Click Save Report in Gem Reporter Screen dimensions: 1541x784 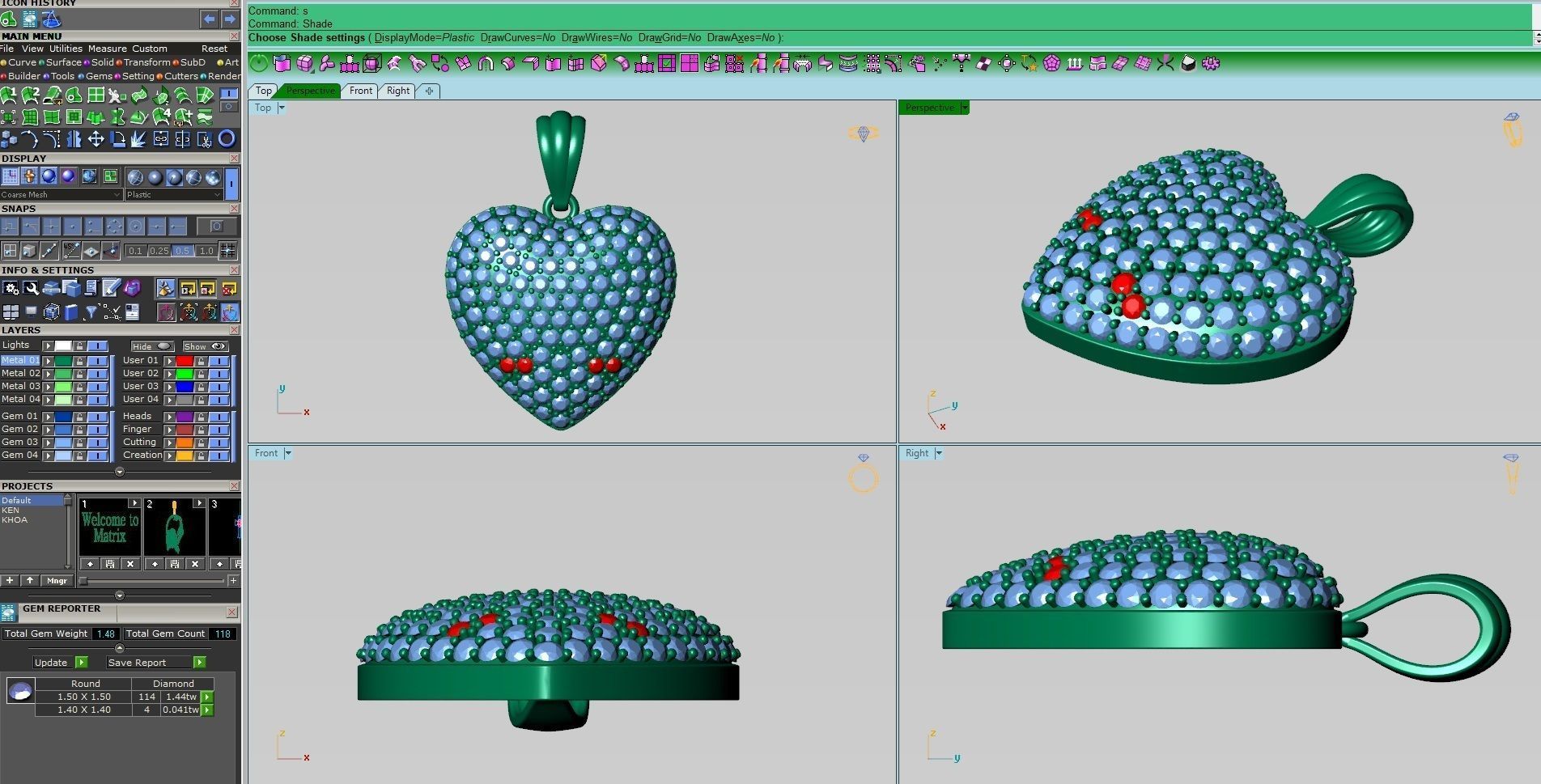coord(156,662)
